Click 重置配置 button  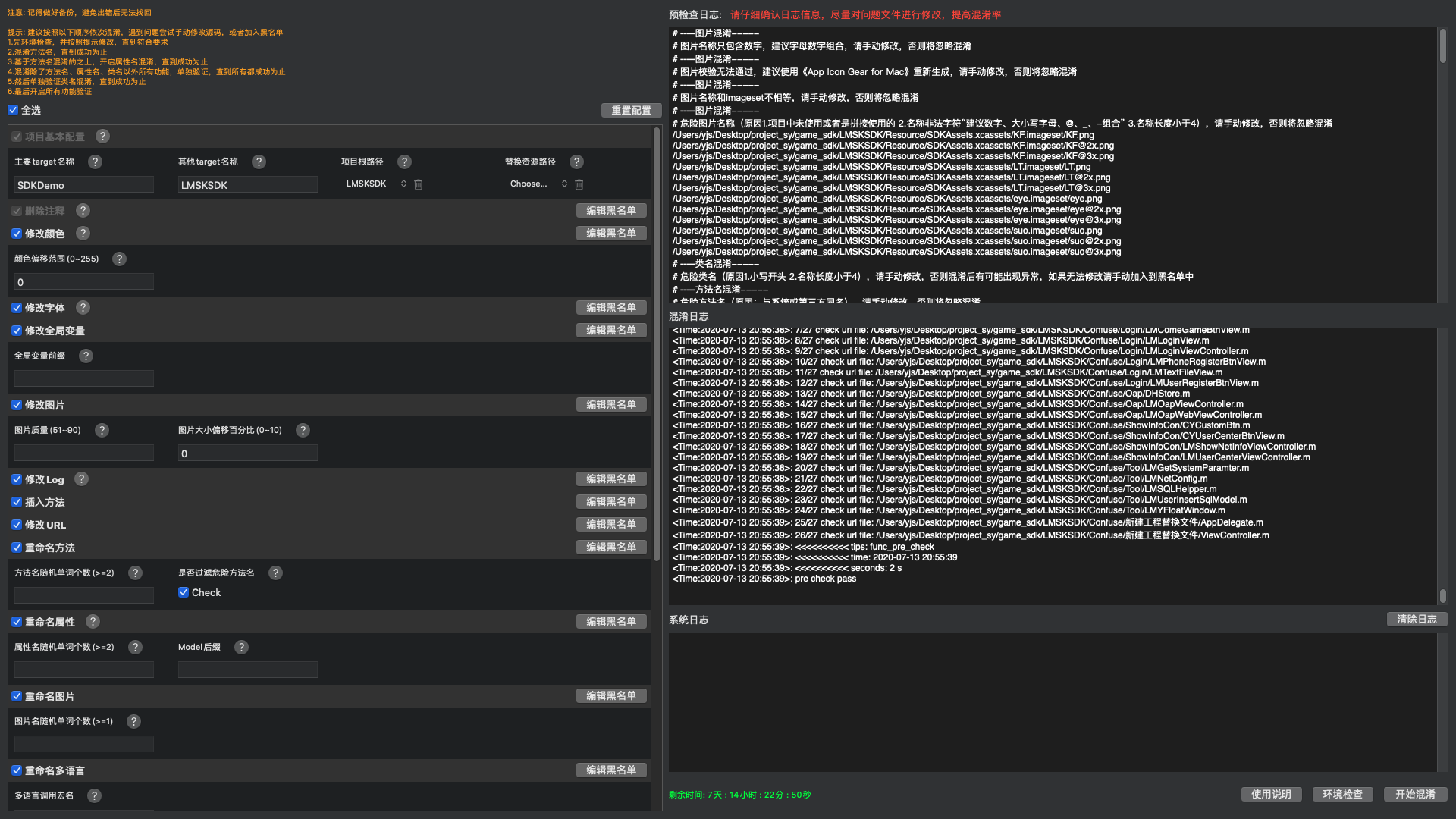tap(631, 111)
